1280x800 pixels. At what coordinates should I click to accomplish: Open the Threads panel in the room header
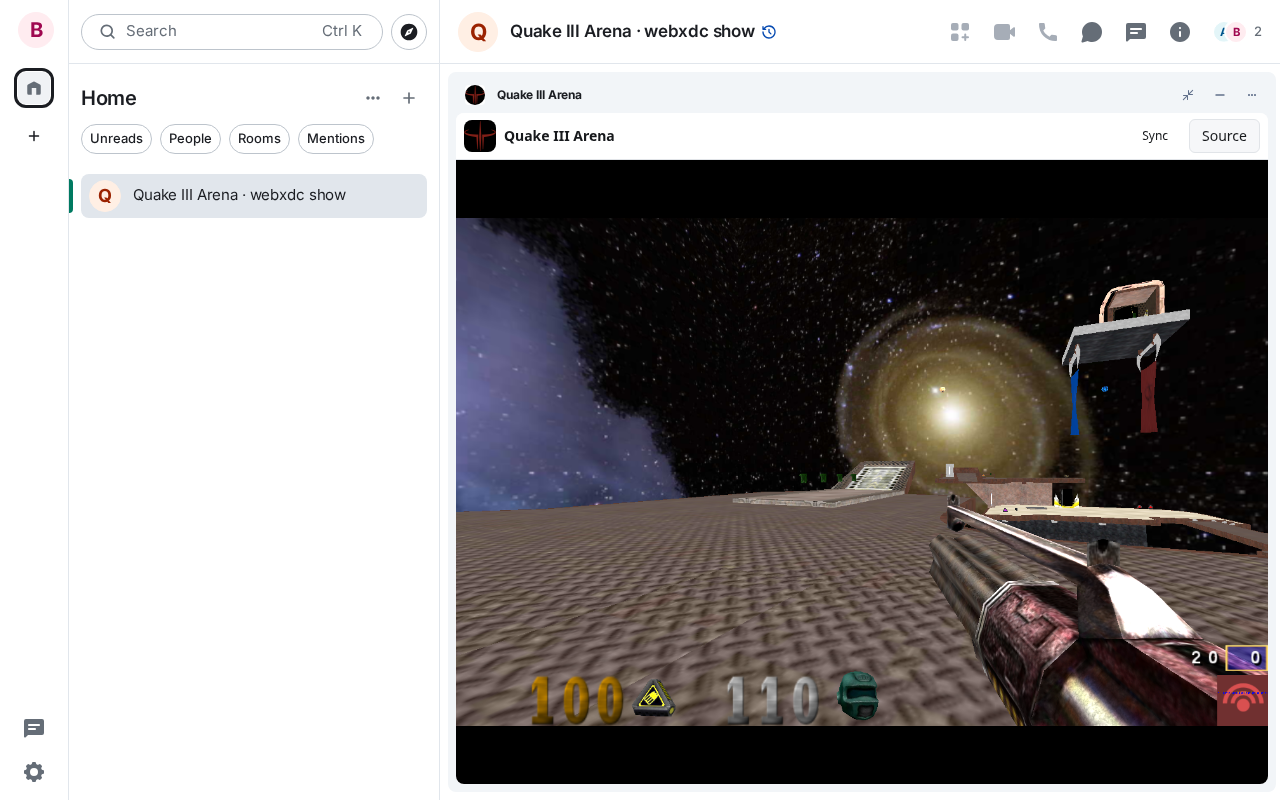point(1136,32)
